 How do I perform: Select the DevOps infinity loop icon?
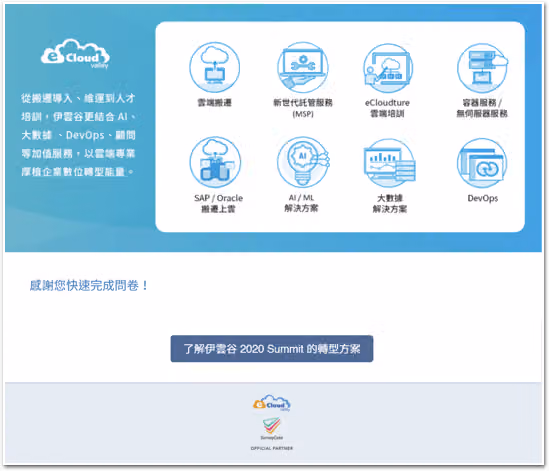point(482,163)
